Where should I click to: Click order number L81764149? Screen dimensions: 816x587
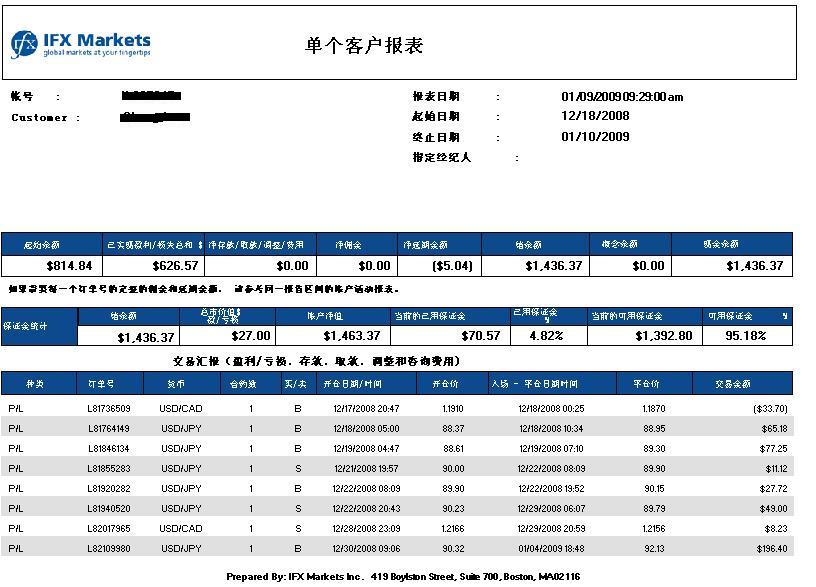(109, 429)
